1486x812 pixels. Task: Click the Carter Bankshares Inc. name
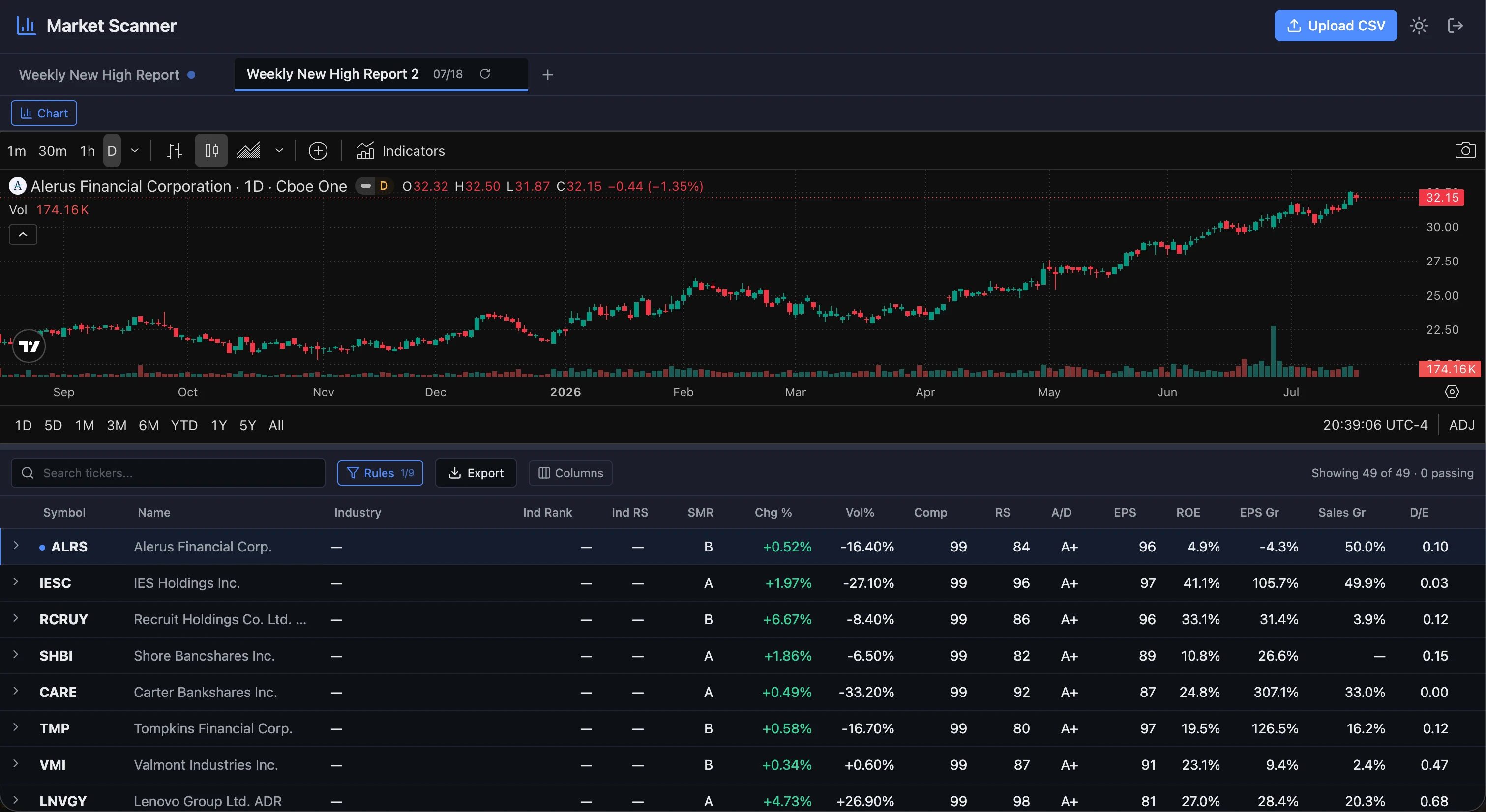coord(206,692)
